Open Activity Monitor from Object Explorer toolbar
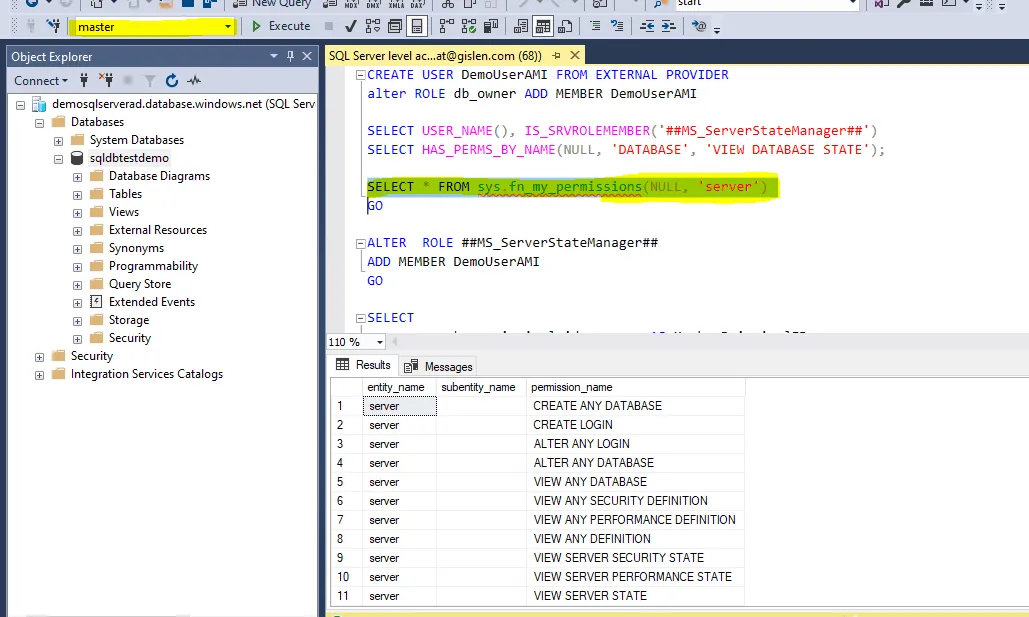 tap(194, 80)
